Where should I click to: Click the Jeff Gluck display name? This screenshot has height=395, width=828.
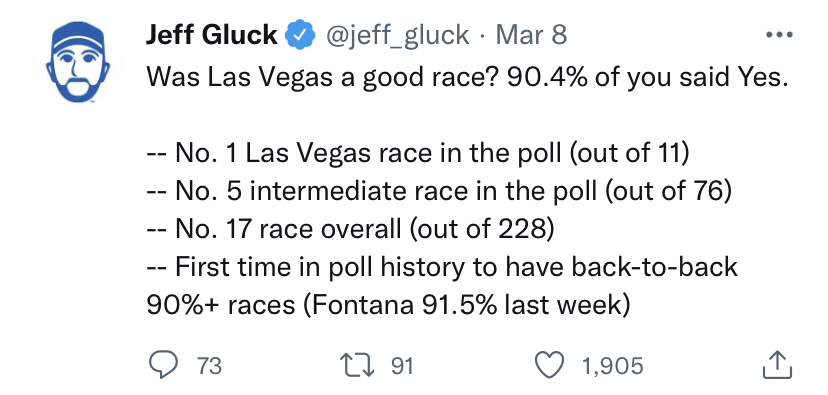click(212, 35)
